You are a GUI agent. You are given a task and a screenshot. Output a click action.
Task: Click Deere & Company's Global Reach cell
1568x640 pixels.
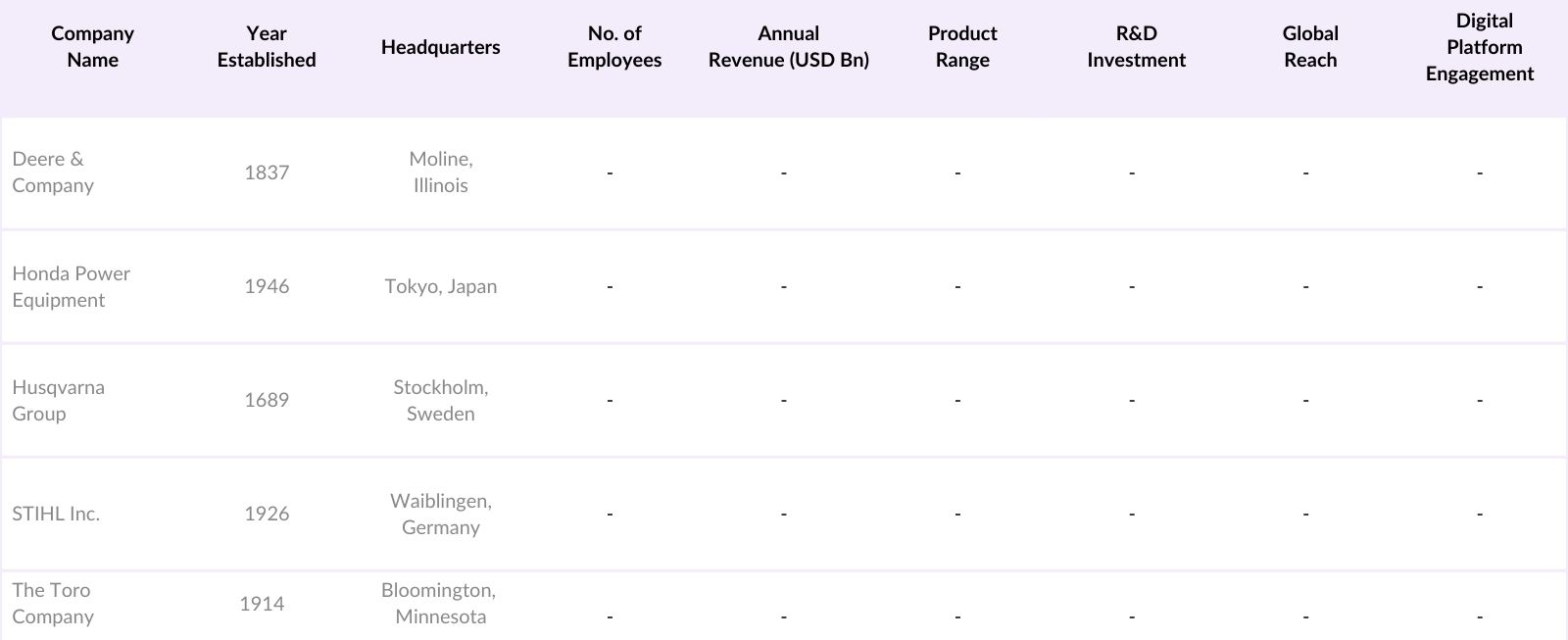click(x=1305, y=172)
